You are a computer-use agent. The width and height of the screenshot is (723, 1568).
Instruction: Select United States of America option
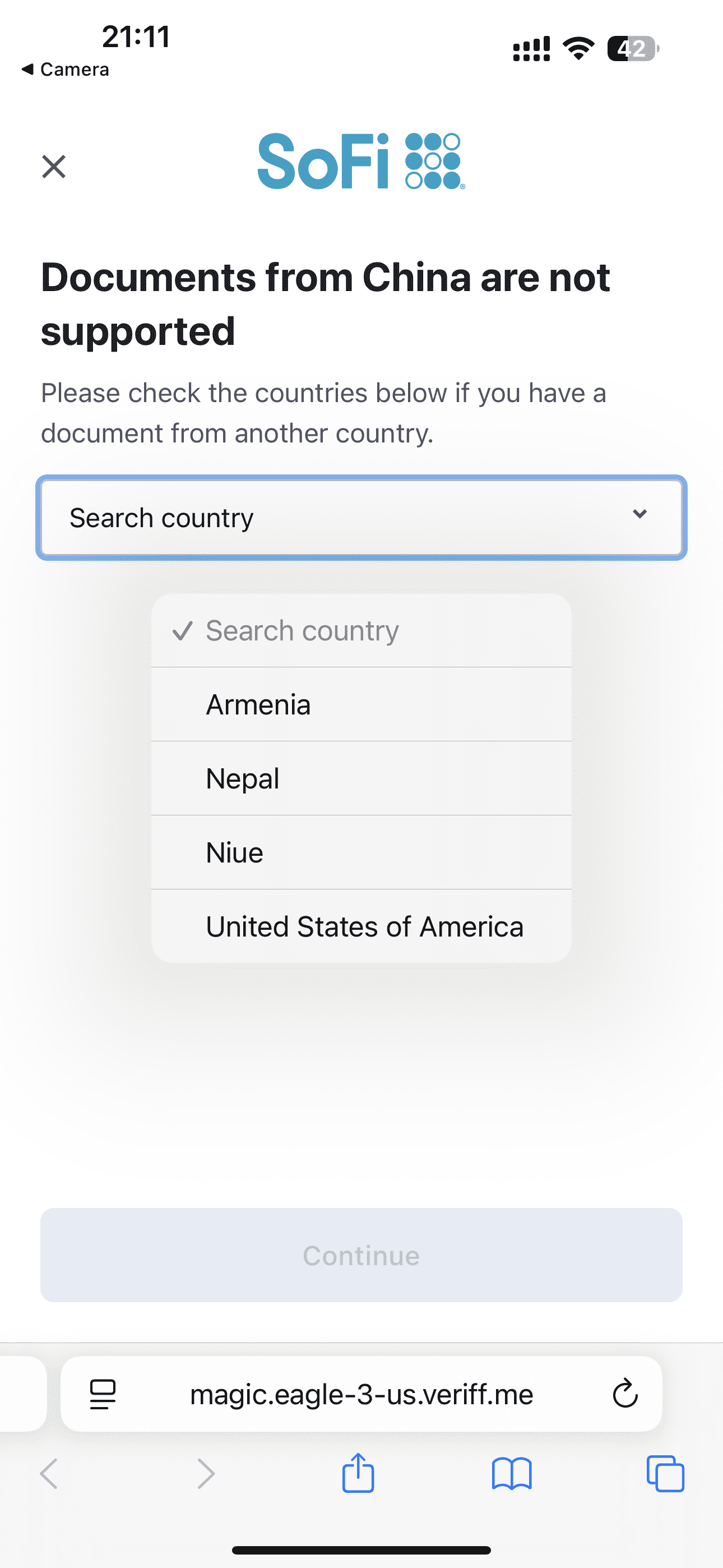364,926
